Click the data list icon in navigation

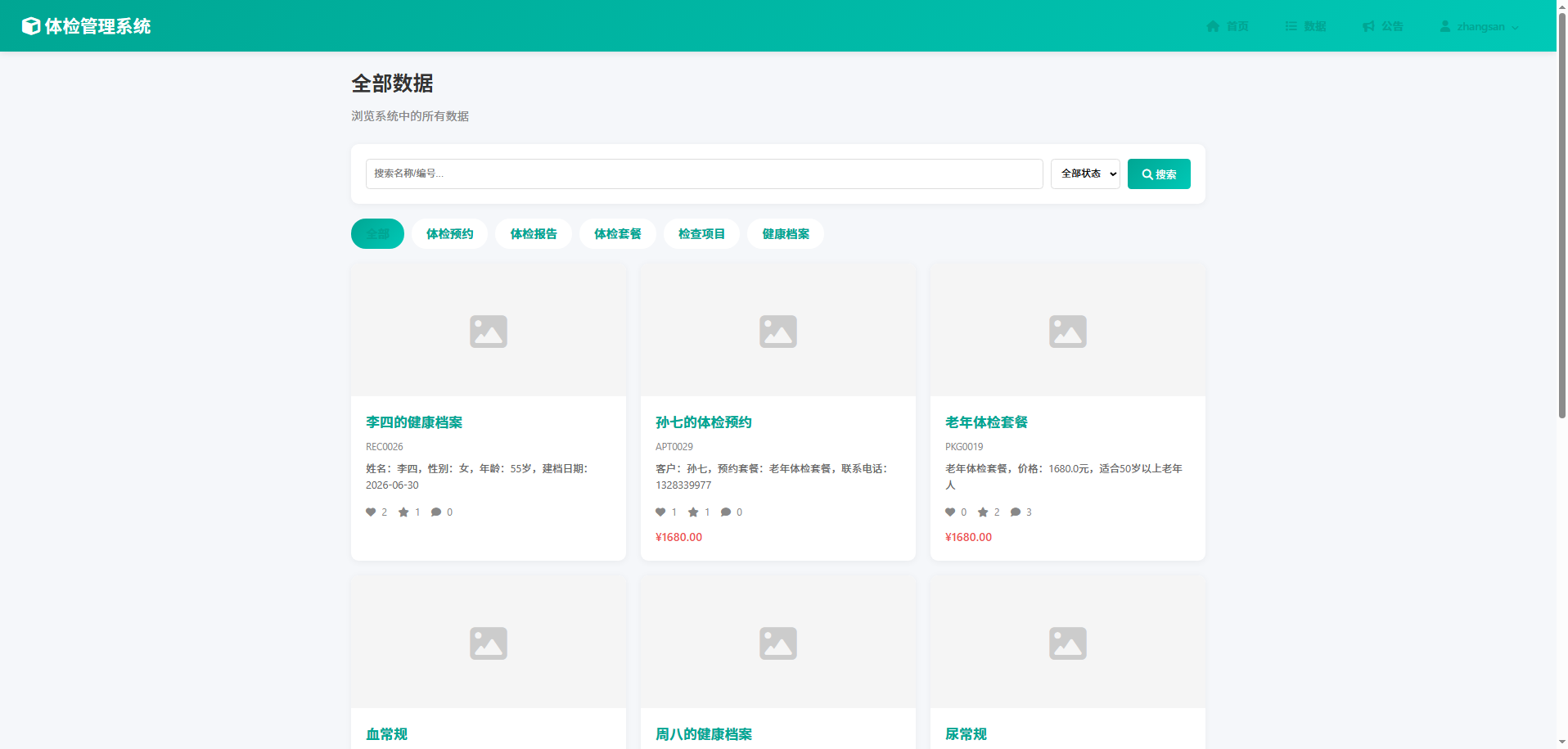coord(1291,26)
